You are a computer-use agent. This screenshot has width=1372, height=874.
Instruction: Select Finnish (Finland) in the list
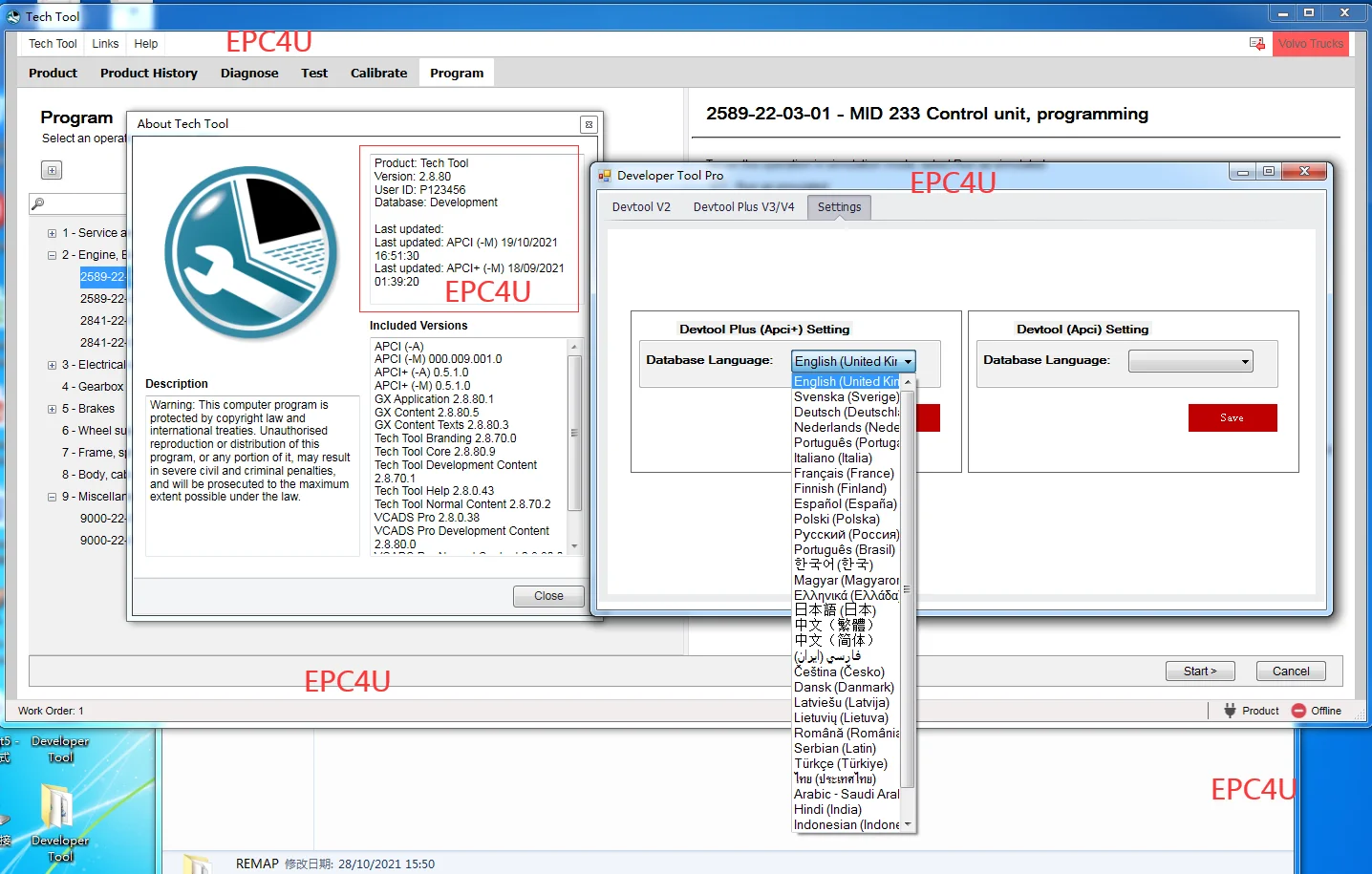pos(847,489)
